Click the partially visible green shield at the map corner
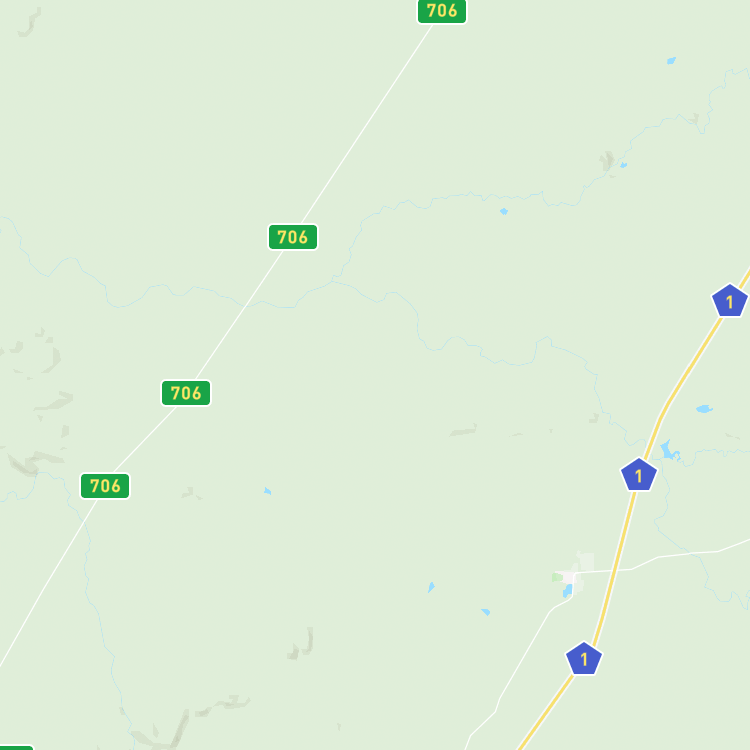 click(14, 747)
